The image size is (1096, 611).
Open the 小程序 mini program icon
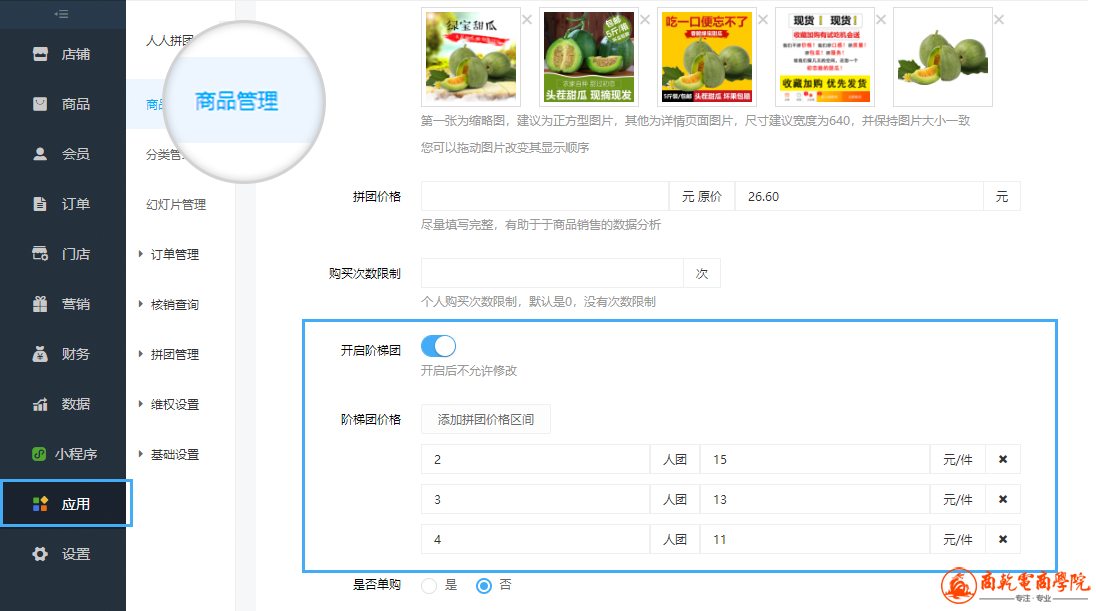coord(39,454)
